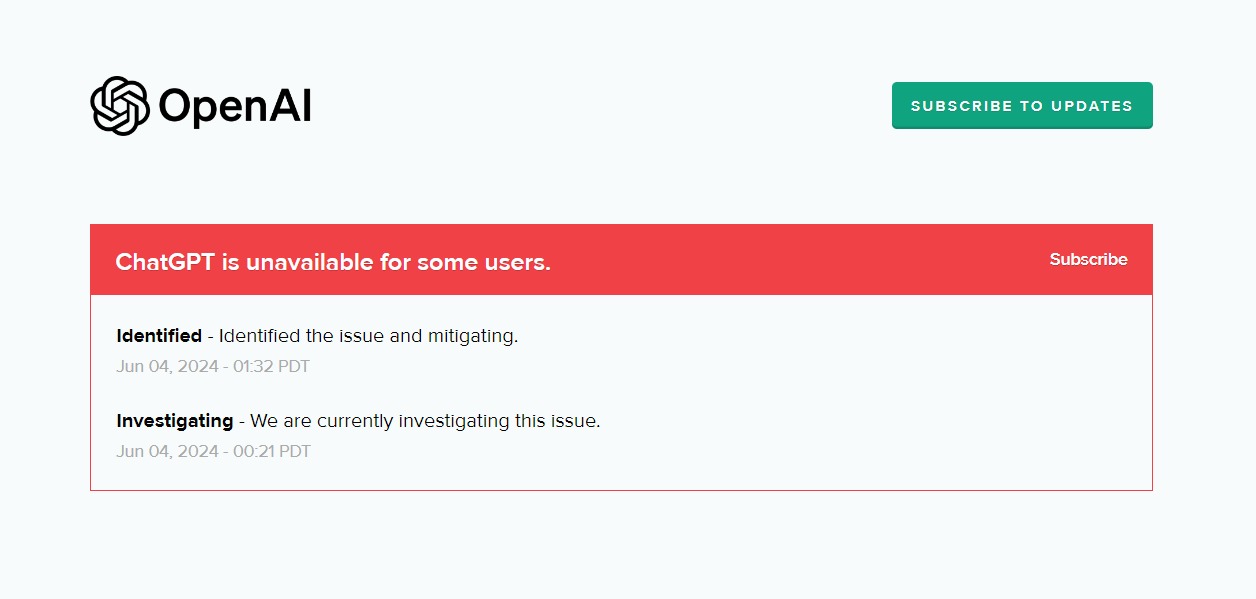Click the bold Identified status label
1256x599 pixels.
tap(159, 336)
